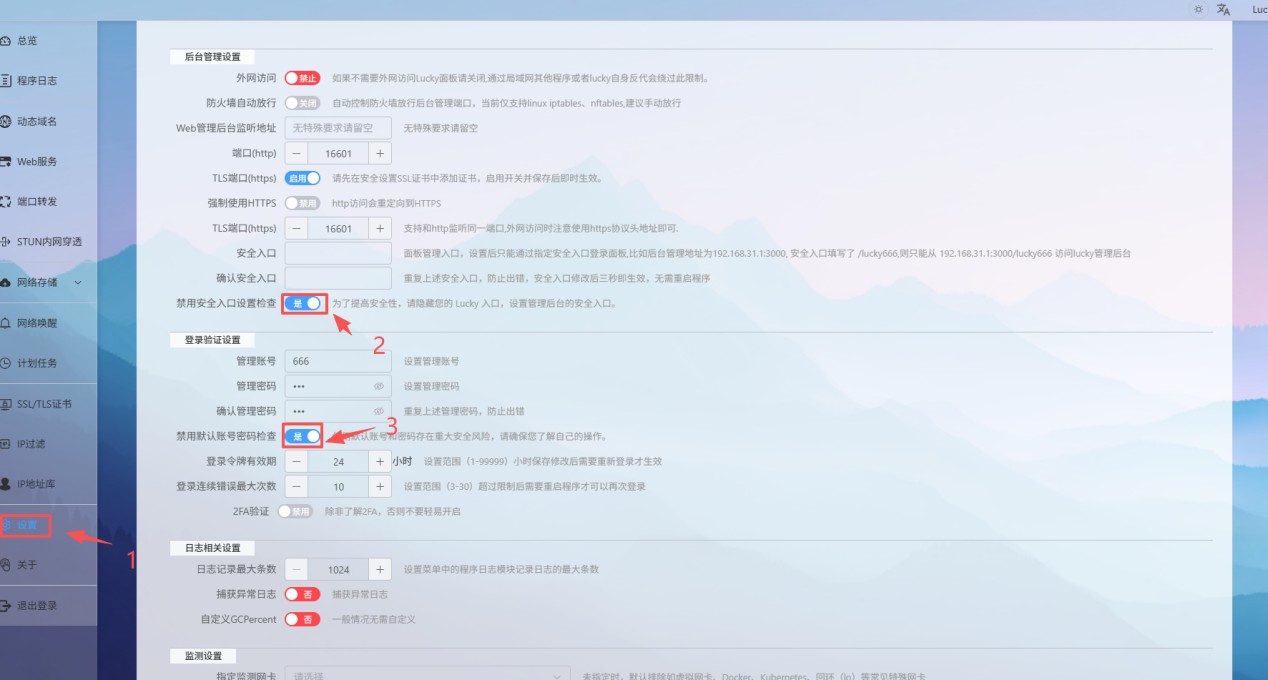Open the 指定监测网卡 dropdown

tap(427, 675)
